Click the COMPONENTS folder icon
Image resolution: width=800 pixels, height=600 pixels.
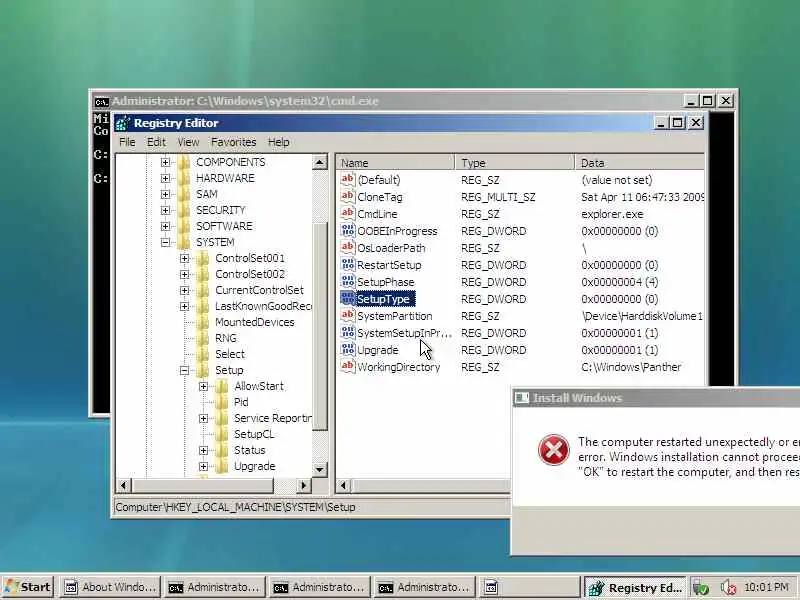click(x=184, y=162)
